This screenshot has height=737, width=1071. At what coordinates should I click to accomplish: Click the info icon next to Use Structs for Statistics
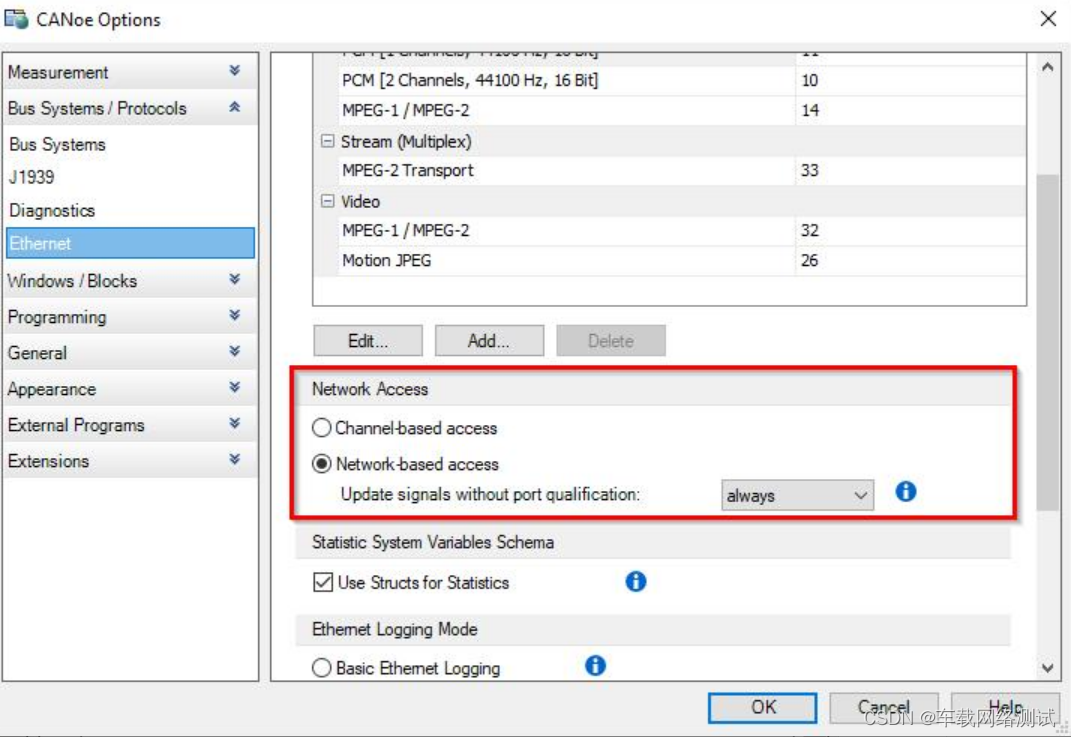[x=635, y=581]
